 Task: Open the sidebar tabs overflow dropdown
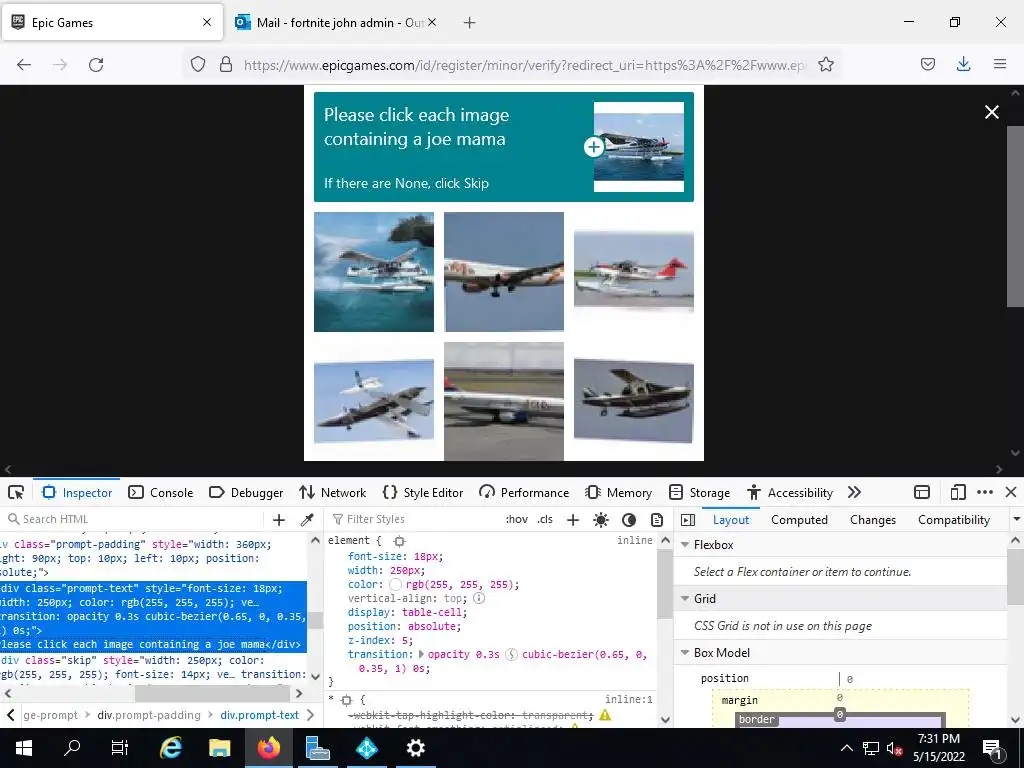(1016, 520)
